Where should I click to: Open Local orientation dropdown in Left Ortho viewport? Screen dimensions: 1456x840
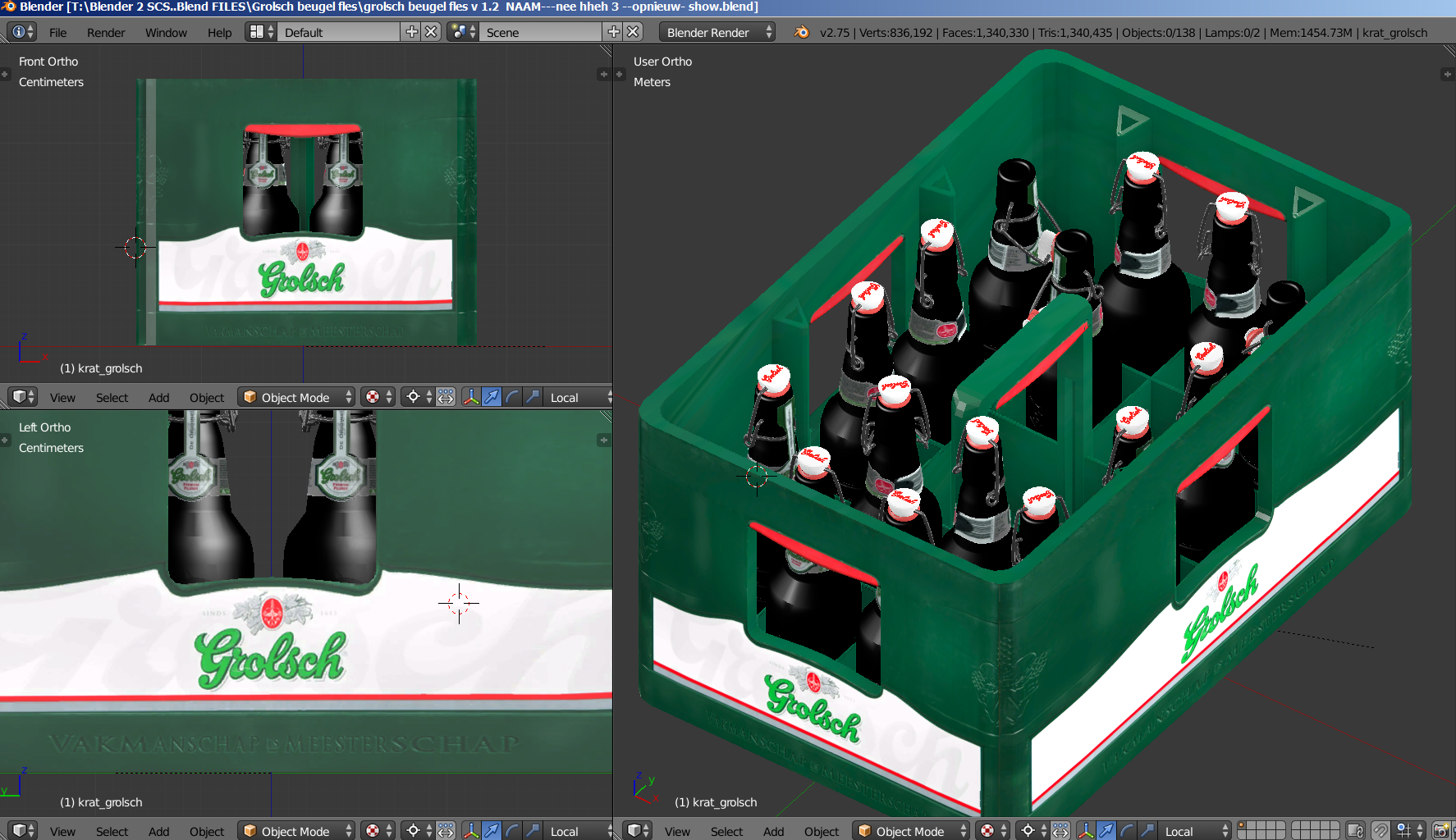coord(579,831)
